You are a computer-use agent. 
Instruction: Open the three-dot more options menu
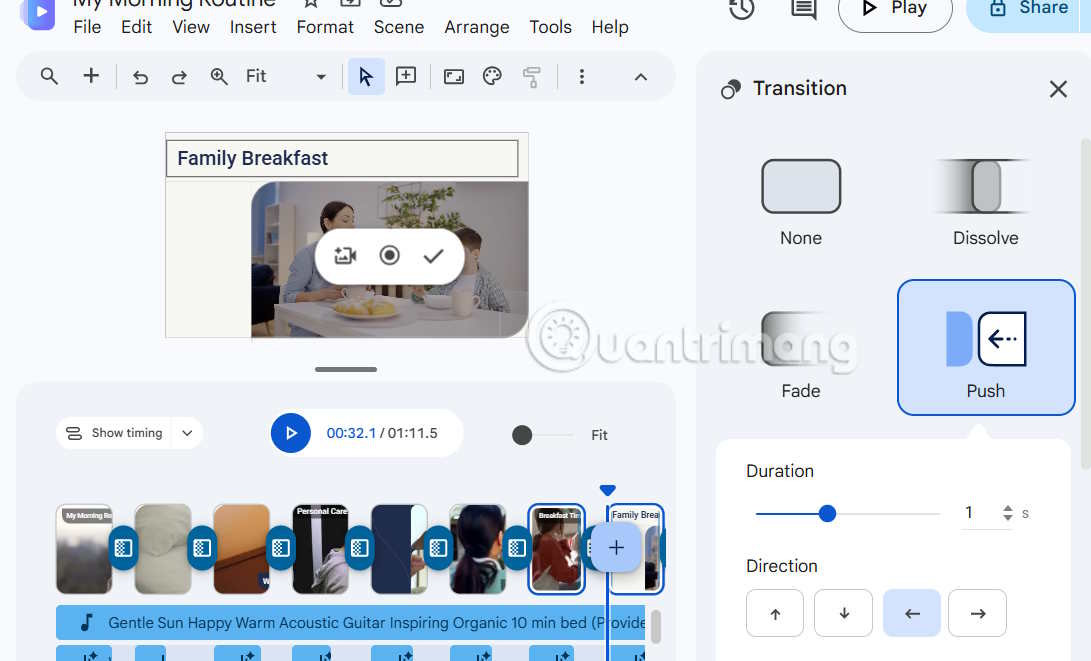[582, 76]
